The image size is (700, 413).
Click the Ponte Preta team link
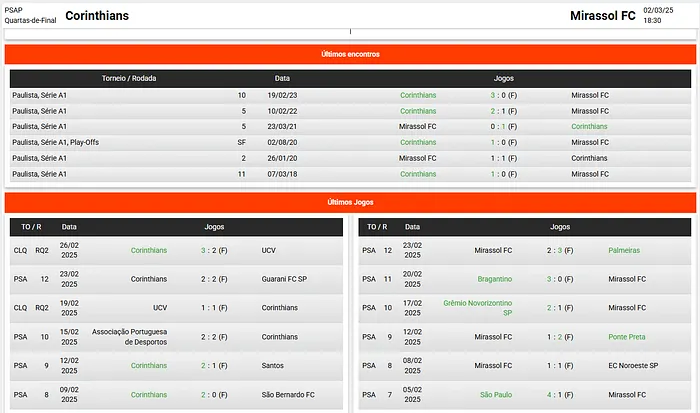[x=628, y=337]
